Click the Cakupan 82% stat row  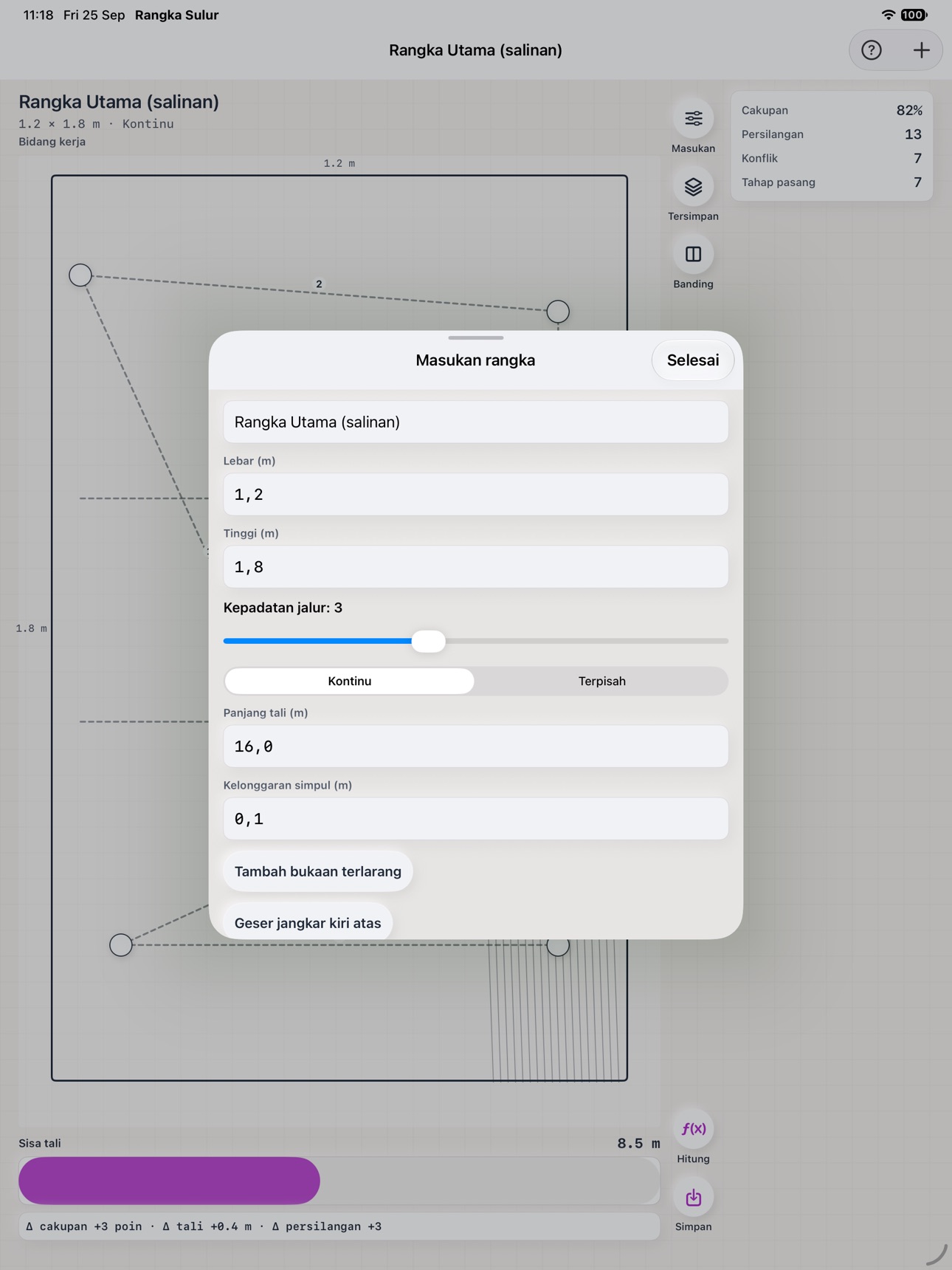click(x=832, y=110)
